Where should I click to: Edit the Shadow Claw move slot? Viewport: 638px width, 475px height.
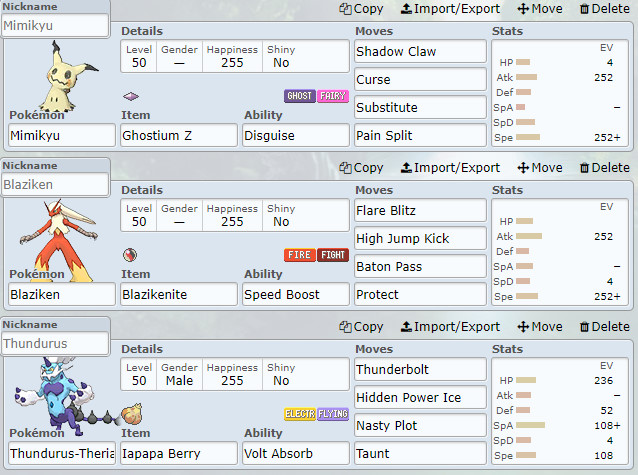tap(420, 51)
